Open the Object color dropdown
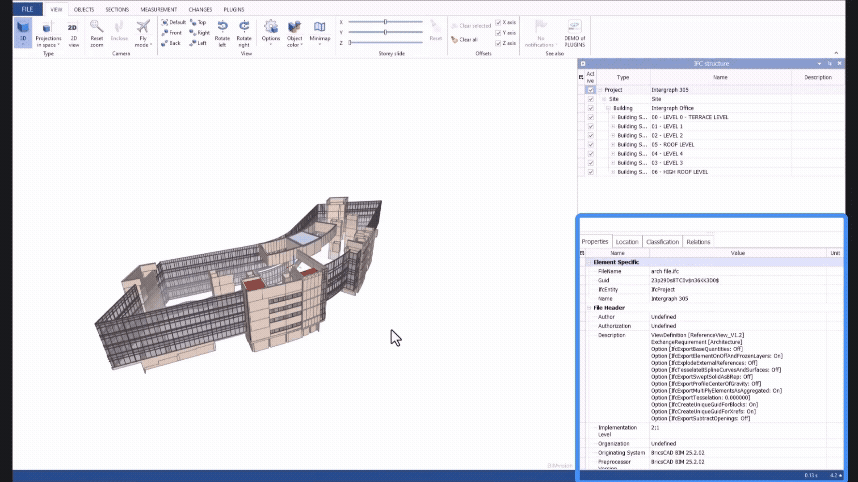Image resolution: width=858 pixels, height=482 pixels. pos(295,33)
